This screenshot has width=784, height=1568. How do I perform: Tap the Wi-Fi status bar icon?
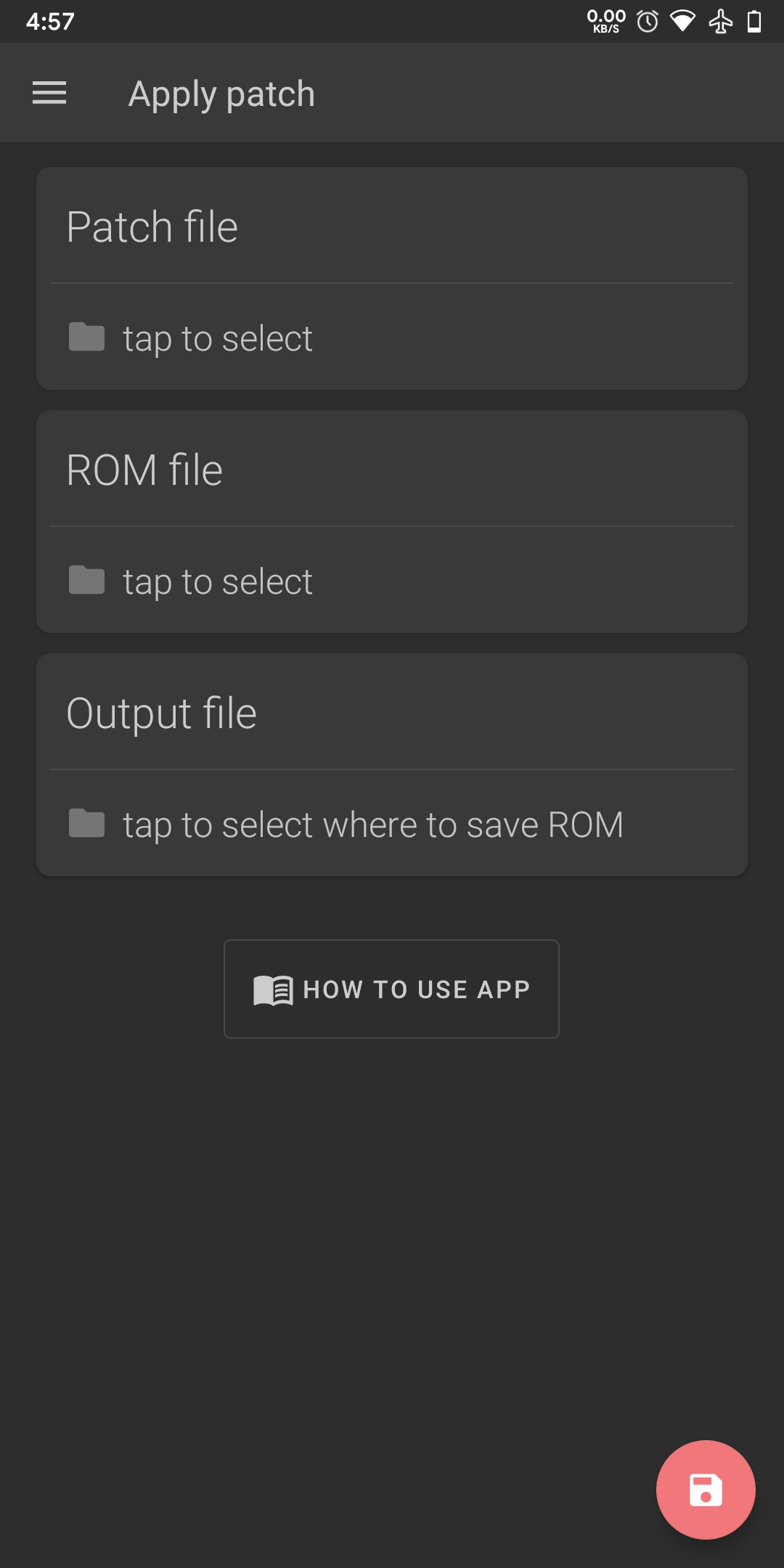(682, 22)
